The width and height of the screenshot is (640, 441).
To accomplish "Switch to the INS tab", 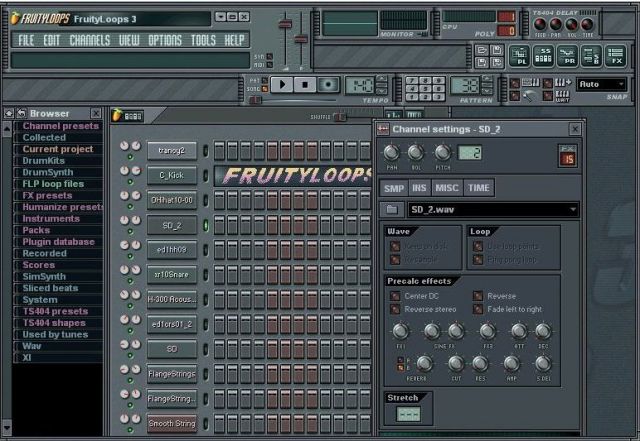I will click(419, 188).
